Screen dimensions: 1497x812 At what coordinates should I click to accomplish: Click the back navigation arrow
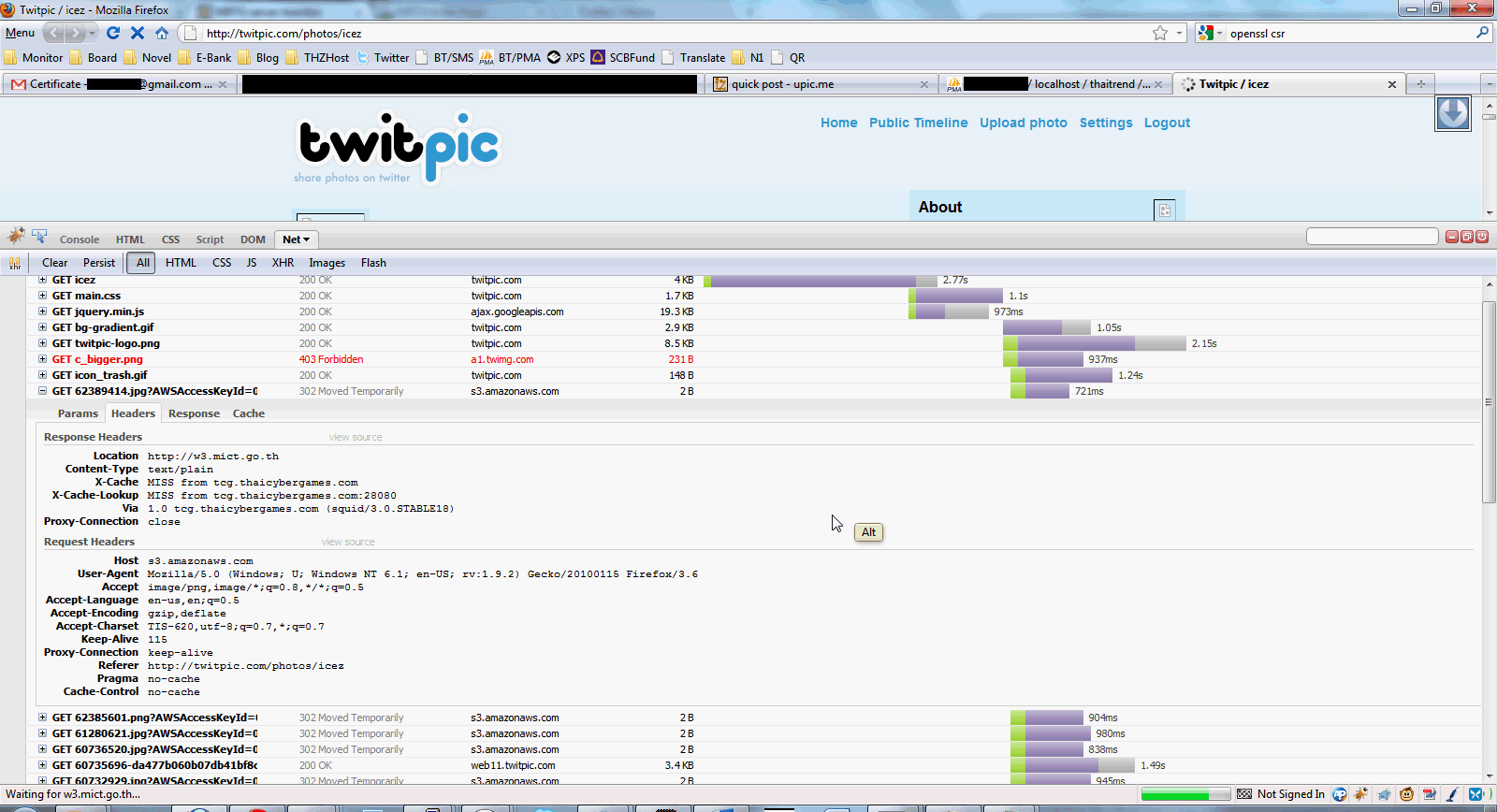tap(53, 33)
